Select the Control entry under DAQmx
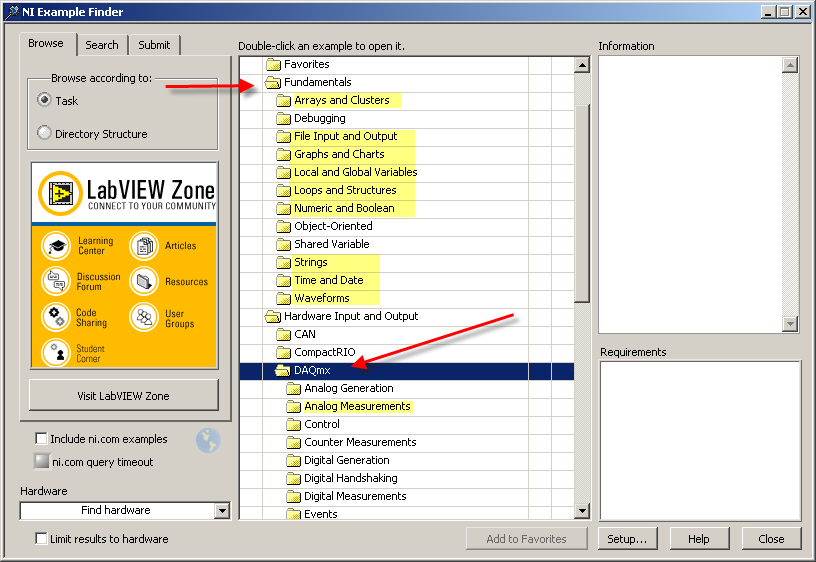 322,424
